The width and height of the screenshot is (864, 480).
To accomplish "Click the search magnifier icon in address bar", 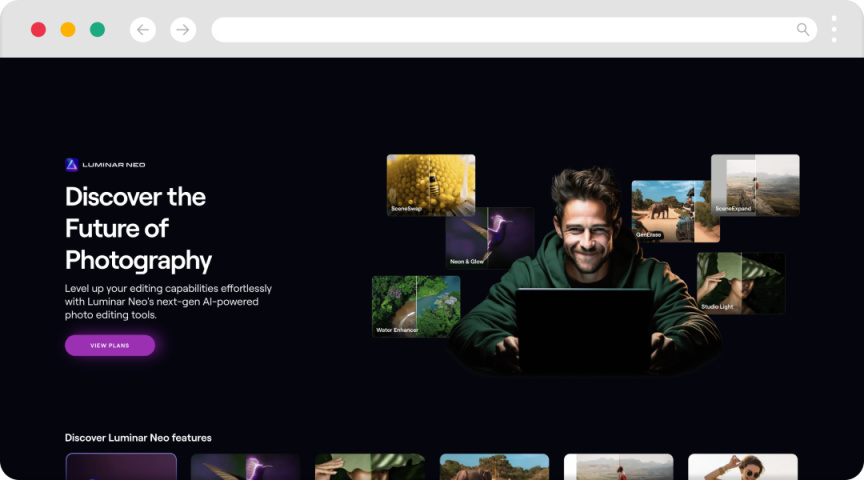I will click(x=803, y=30).
